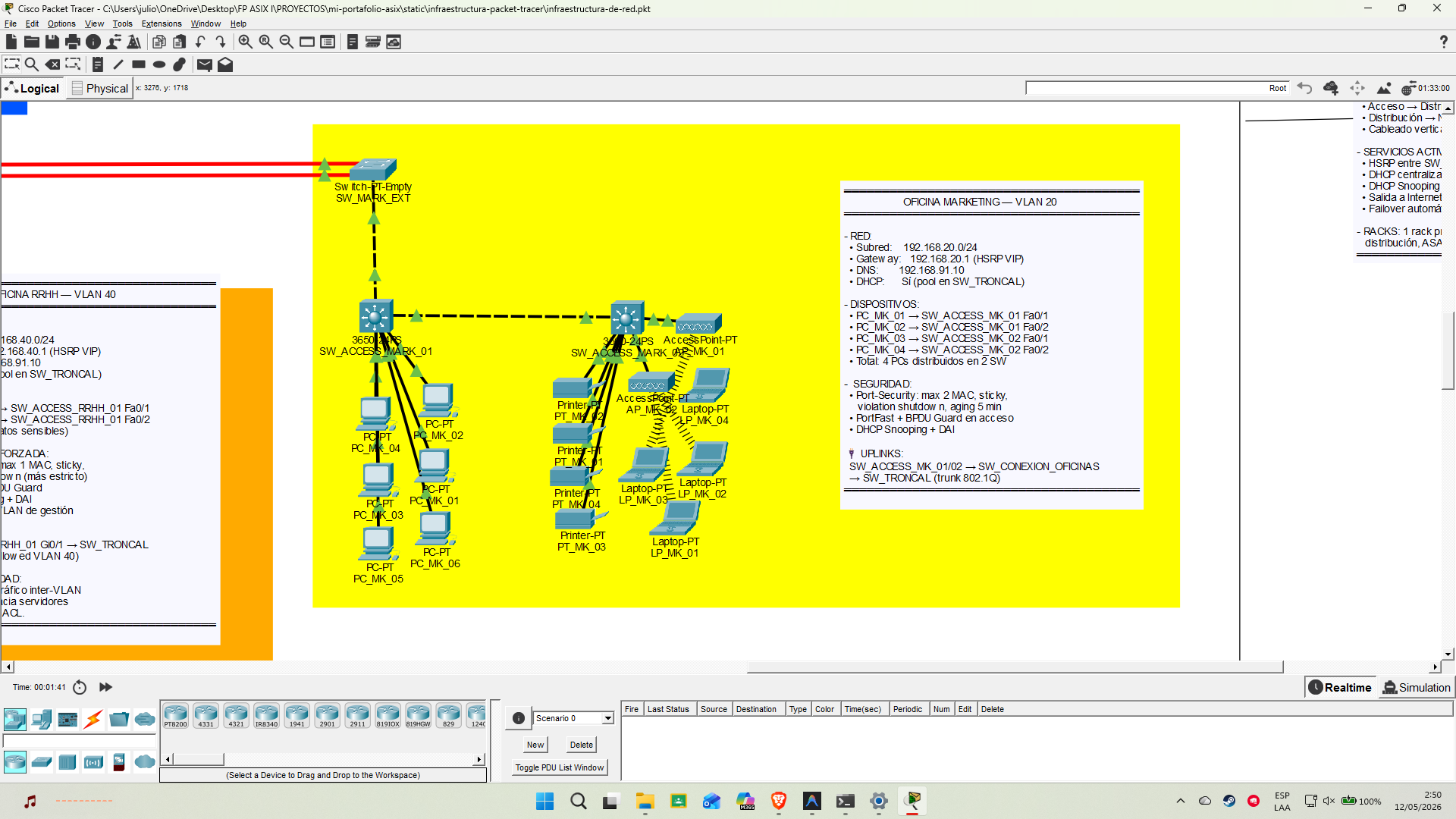Select the Draw Line tool
The height and width of the screenshot is (819, 1456).
(x=118, y=64)
